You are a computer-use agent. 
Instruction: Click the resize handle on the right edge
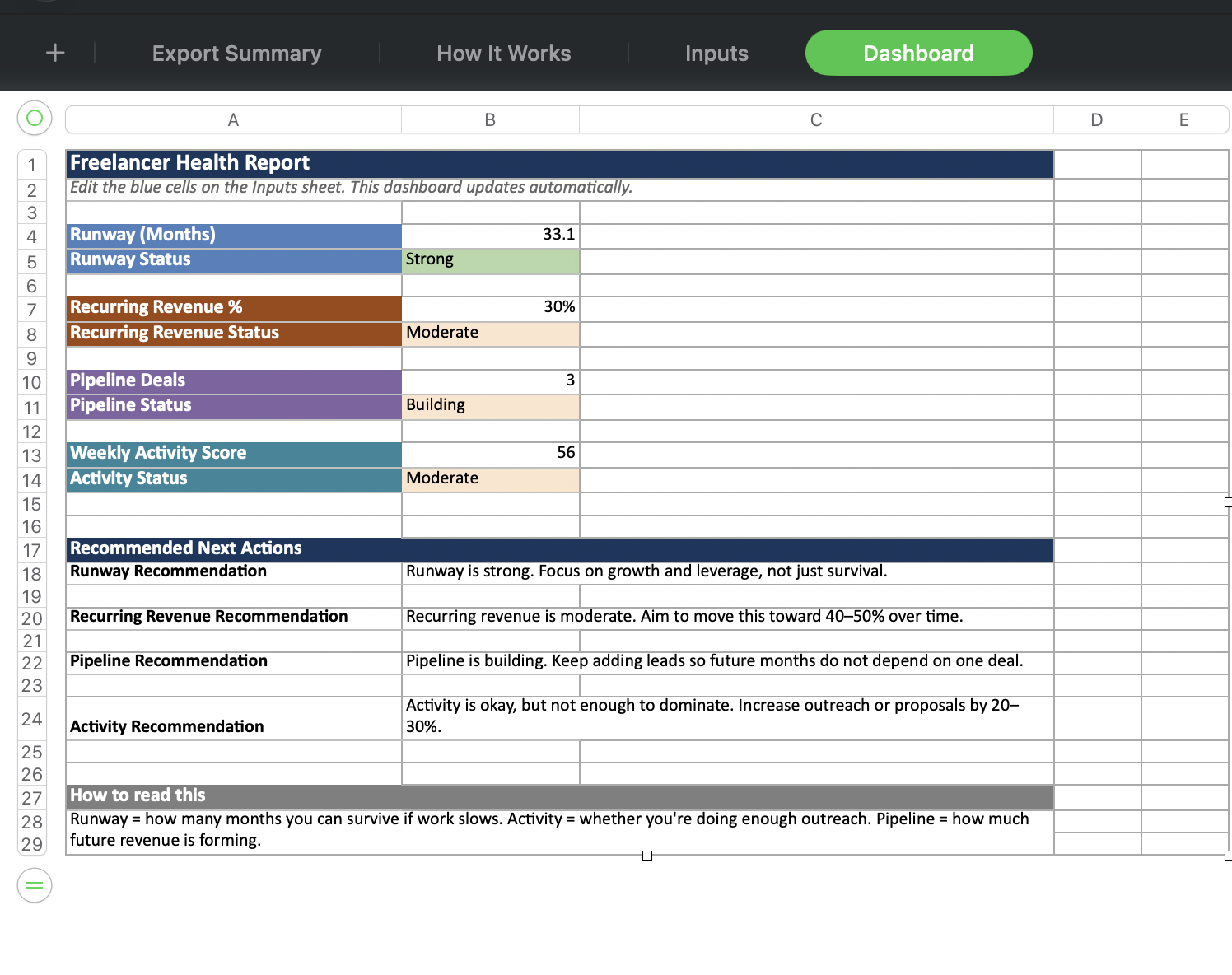point(1228,501)
